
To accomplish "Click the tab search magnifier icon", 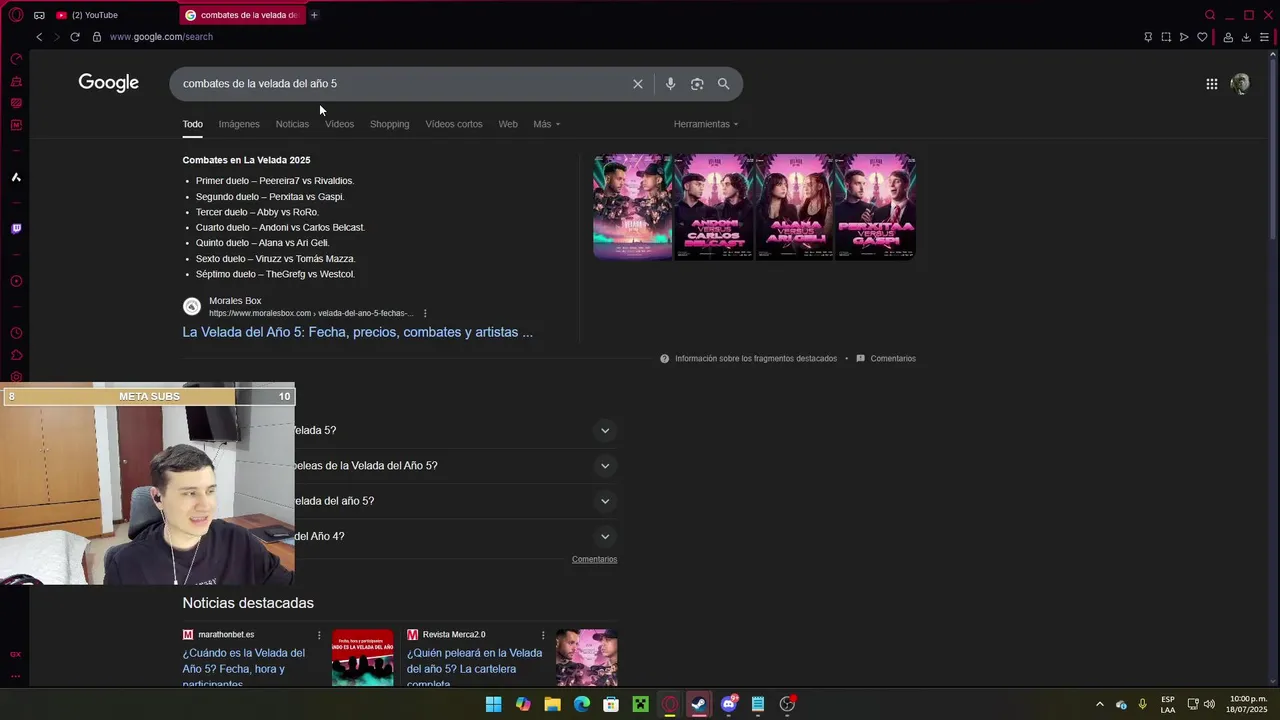I will 1210,15.
